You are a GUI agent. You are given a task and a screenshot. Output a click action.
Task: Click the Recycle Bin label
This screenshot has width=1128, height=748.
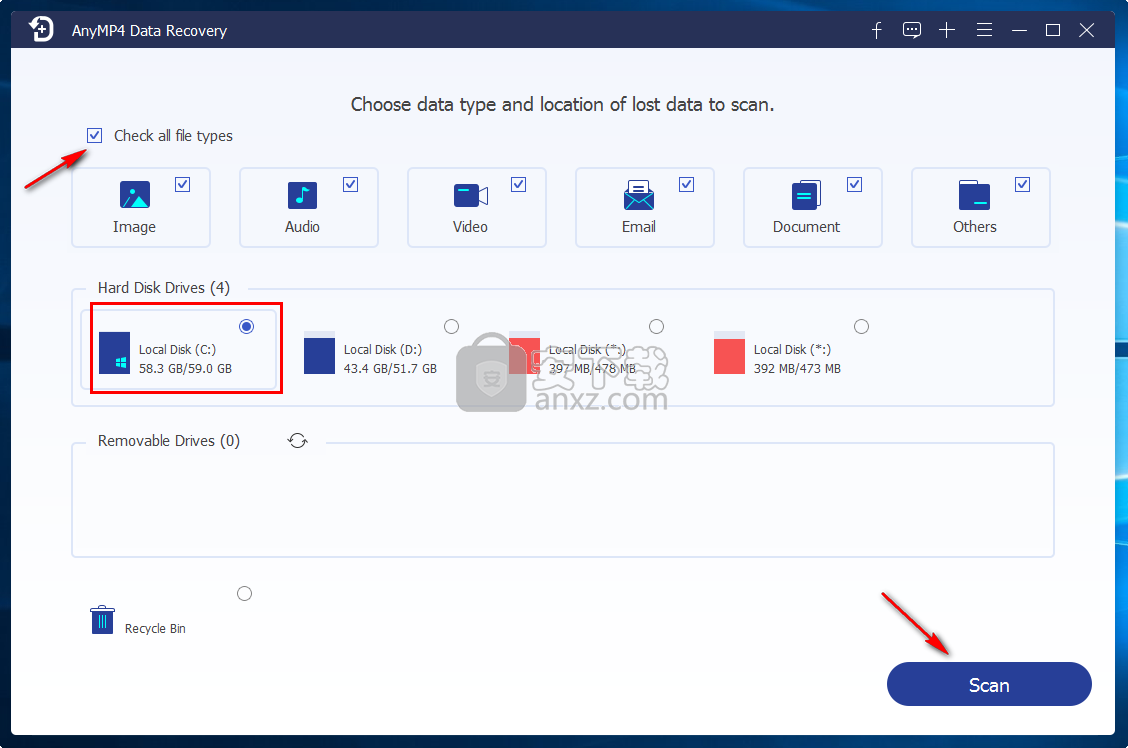click(155, 629)
